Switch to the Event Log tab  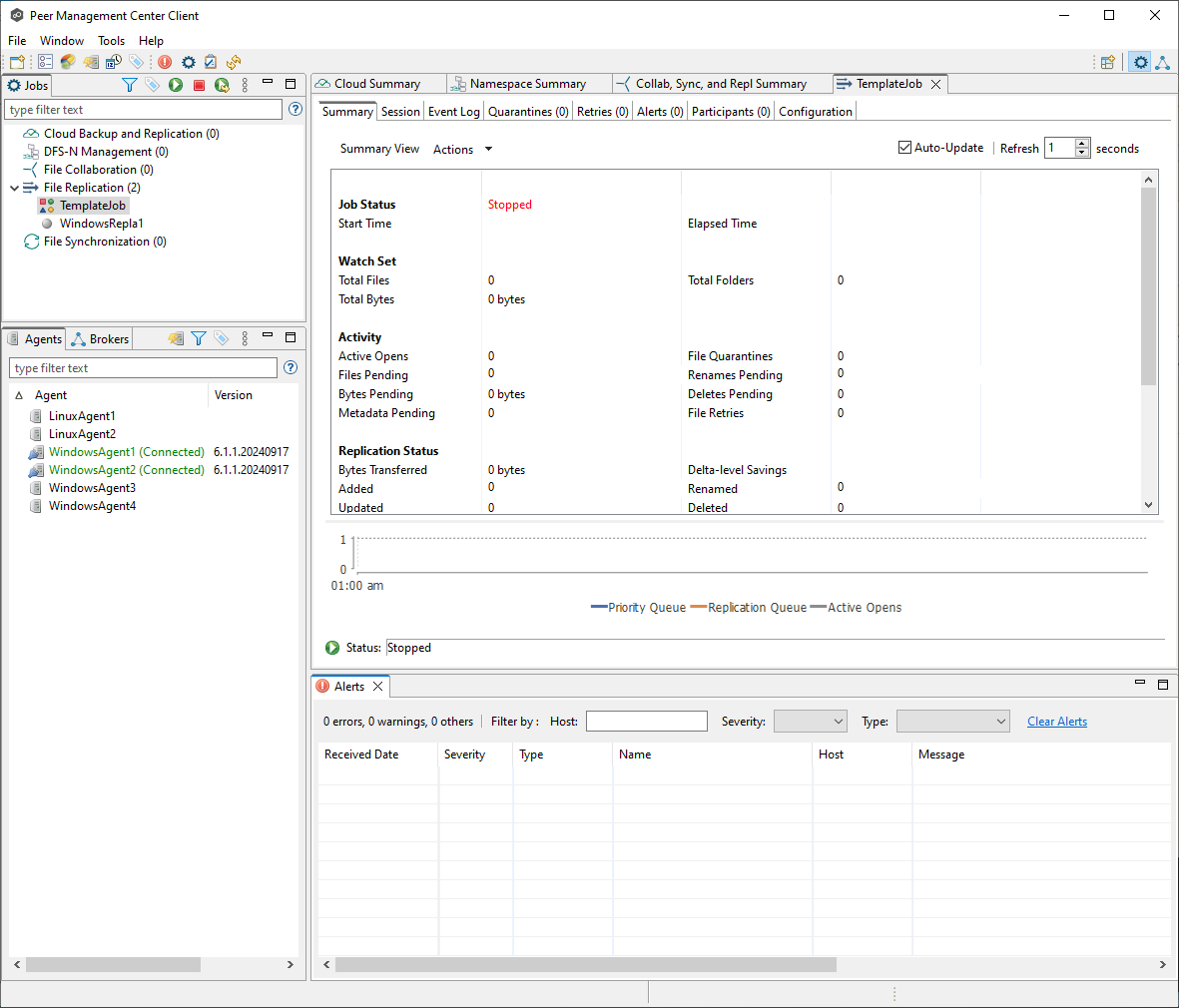(453, 111)
